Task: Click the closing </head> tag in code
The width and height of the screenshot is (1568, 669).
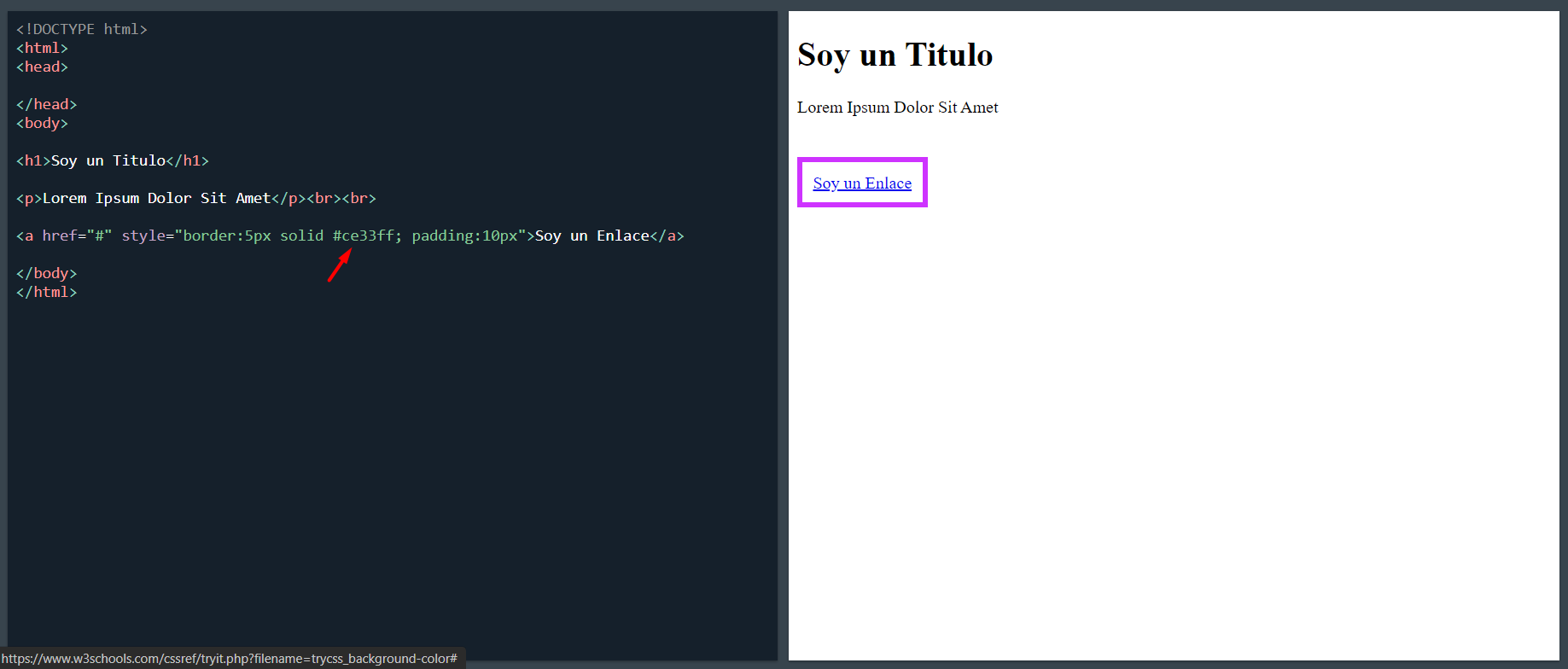Action: point(47,104)
